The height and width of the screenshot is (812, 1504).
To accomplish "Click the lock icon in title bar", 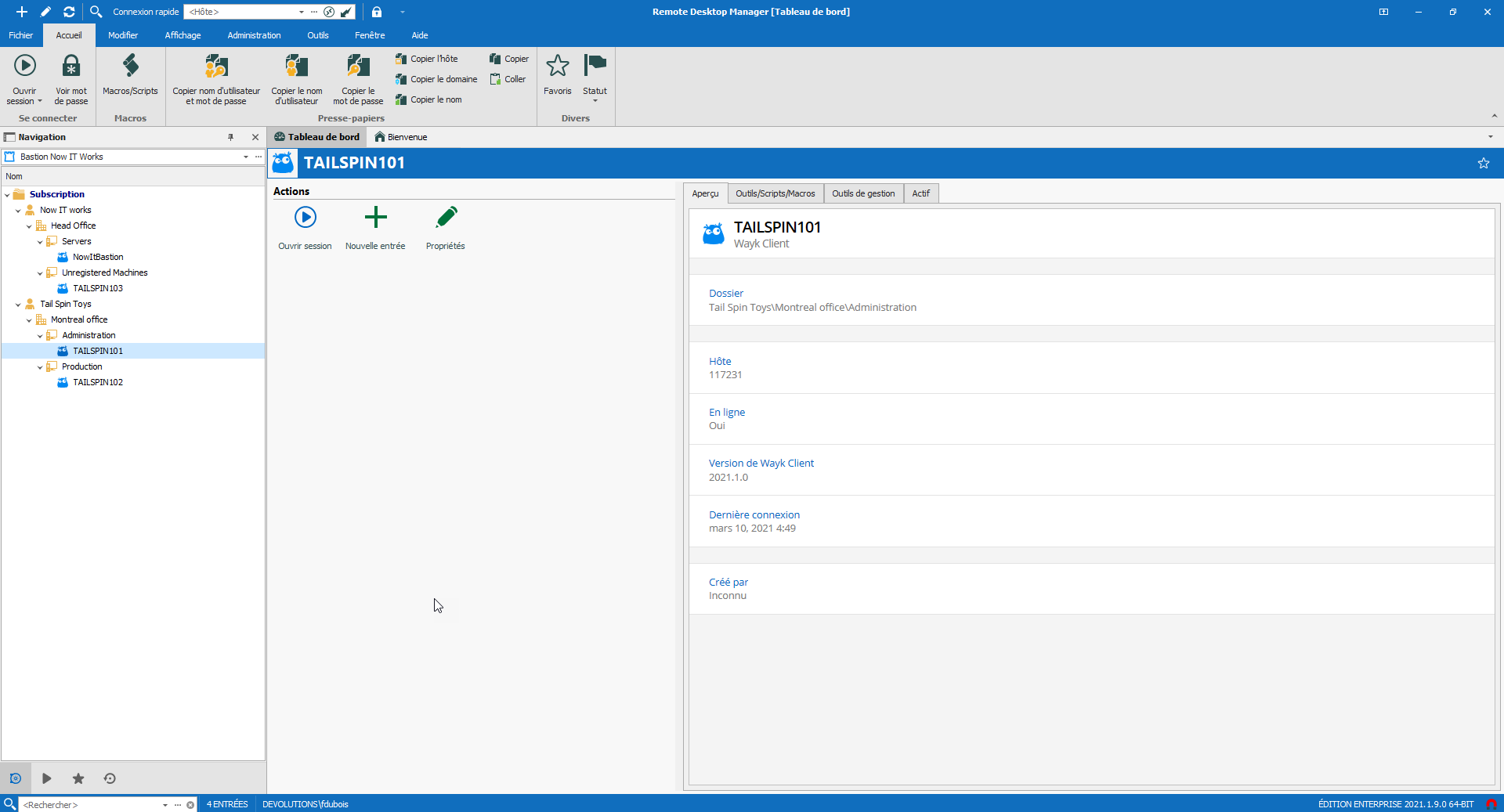I will [377, 12].
